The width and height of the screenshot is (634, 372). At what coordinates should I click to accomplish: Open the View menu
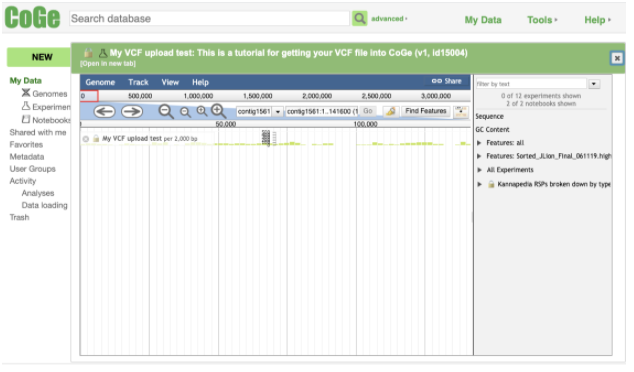170,82
